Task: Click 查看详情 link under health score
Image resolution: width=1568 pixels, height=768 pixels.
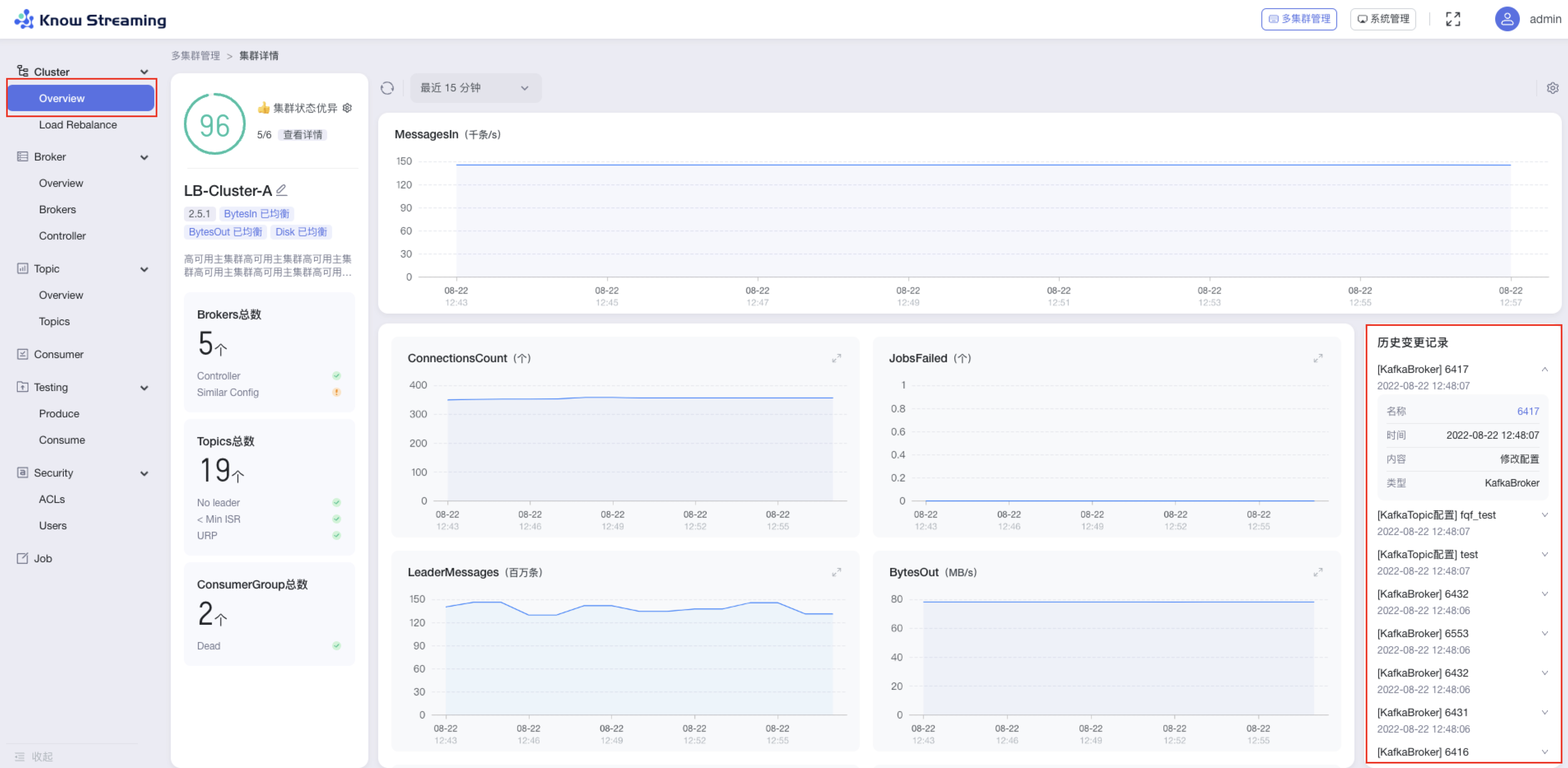Action: pyautogui.click(x=302, y=135)
